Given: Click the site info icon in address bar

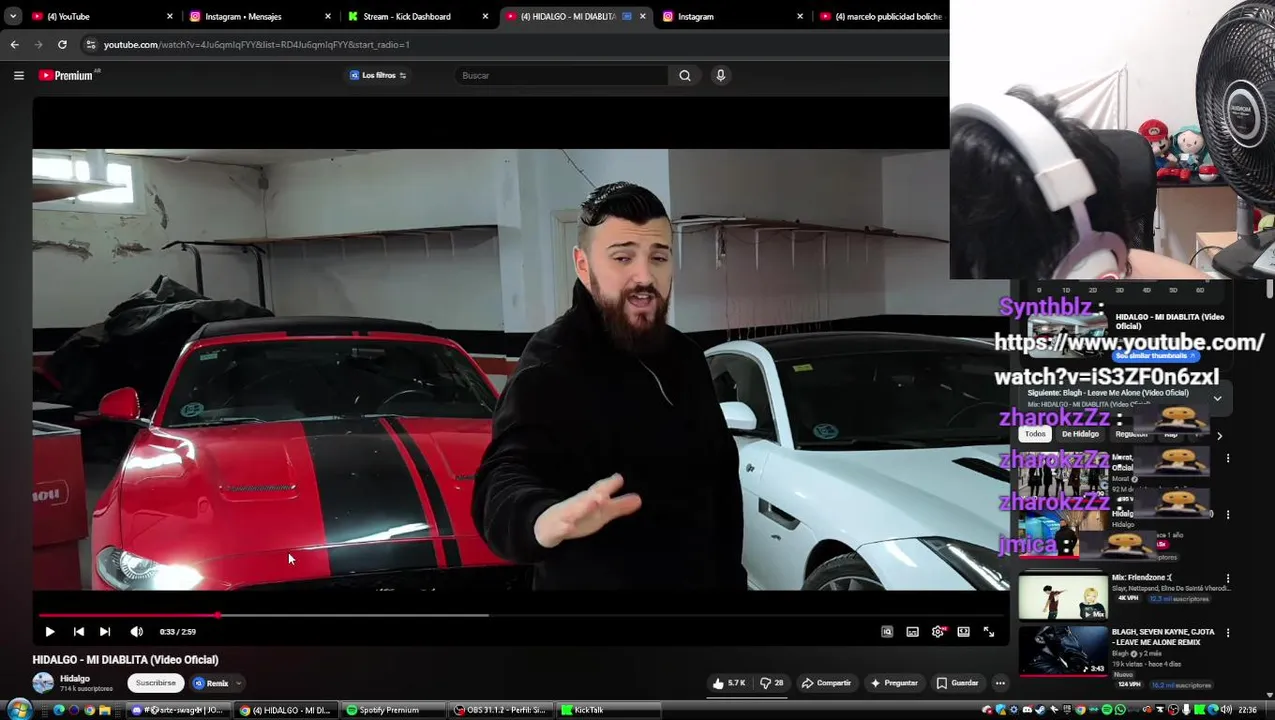Looking at the screenshot, I should 90,44.
